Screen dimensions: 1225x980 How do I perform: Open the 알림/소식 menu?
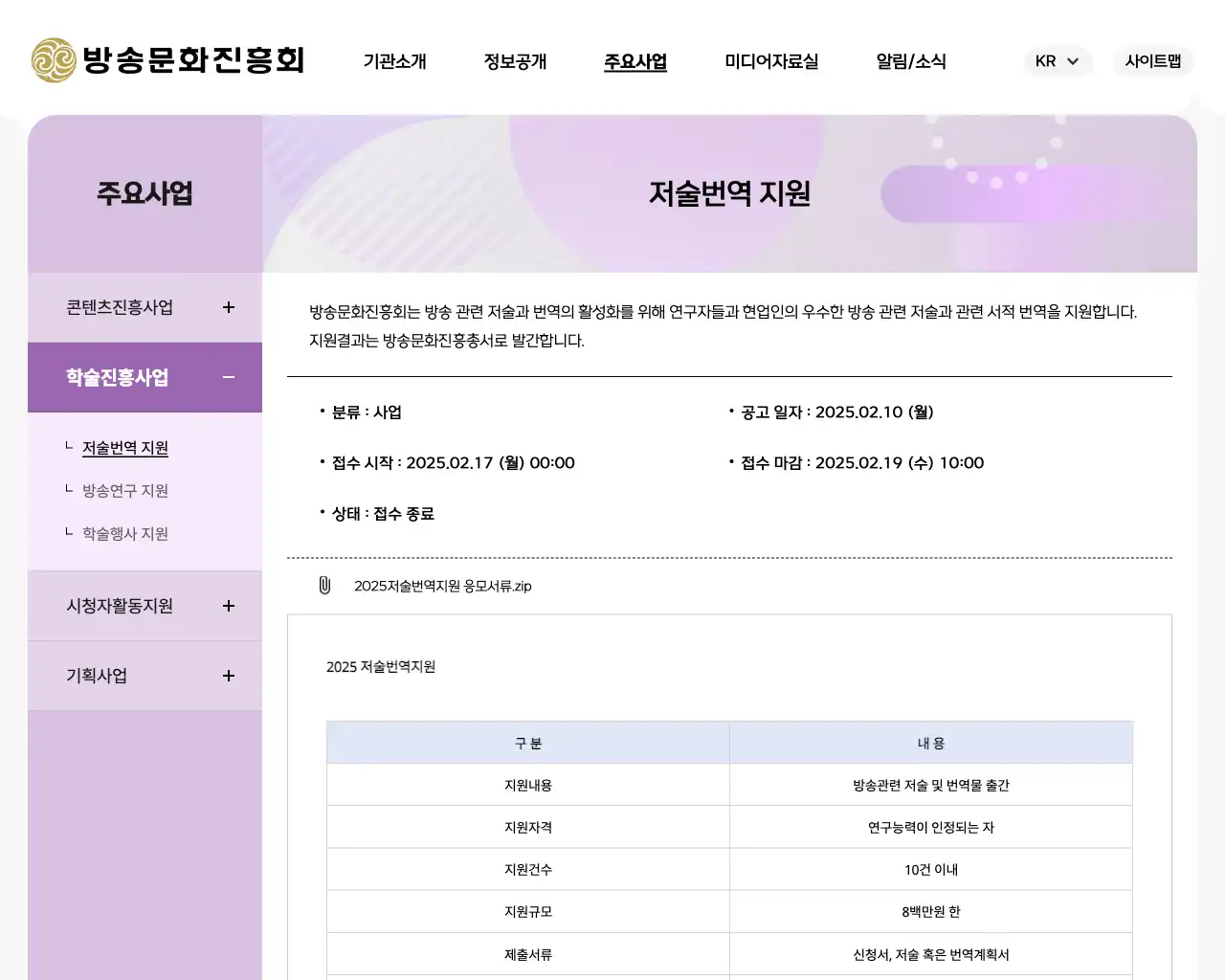click(x=909, y=61)
